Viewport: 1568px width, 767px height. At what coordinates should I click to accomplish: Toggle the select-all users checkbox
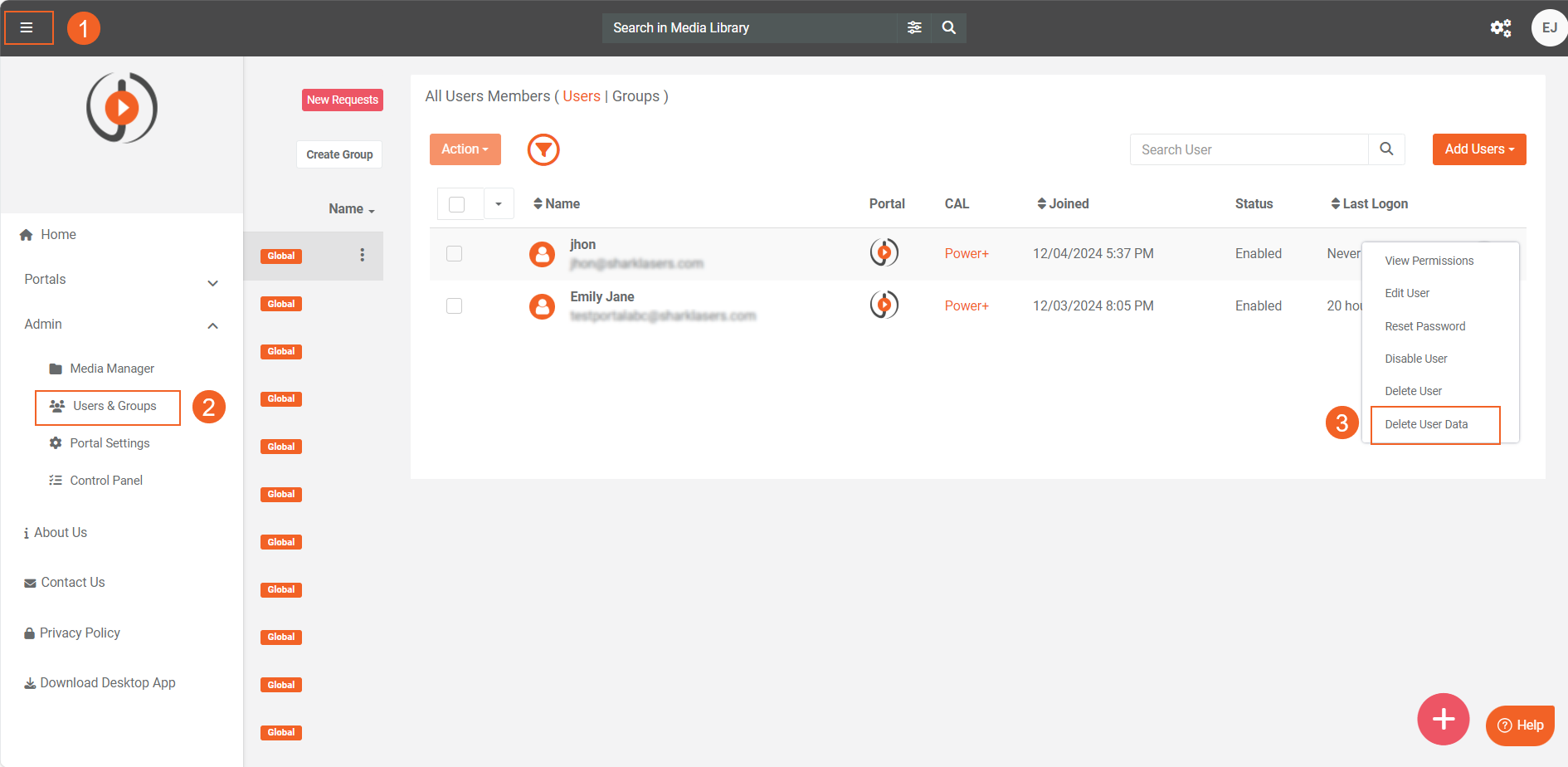(457, 204)
